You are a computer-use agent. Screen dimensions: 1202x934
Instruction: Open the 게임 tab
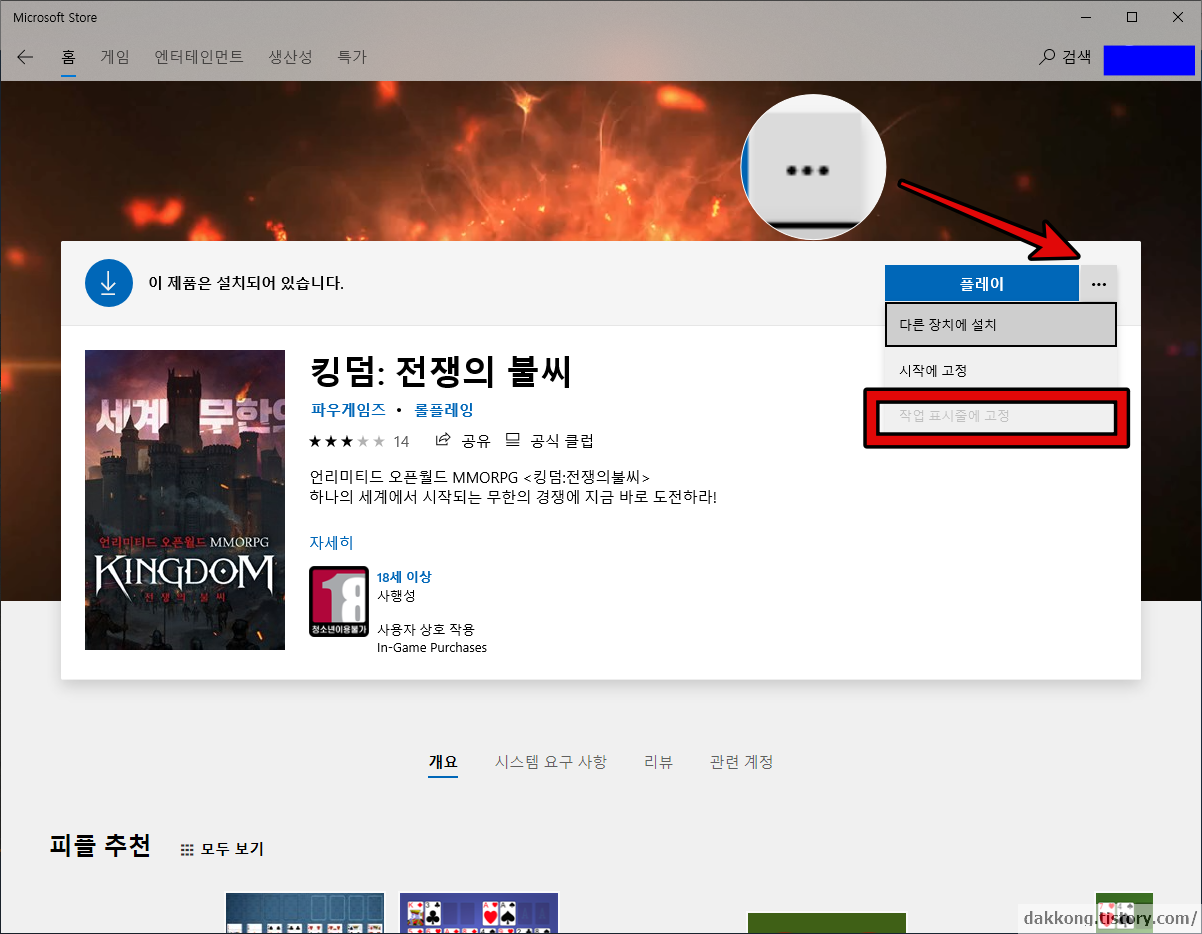[x=115, y=57]
